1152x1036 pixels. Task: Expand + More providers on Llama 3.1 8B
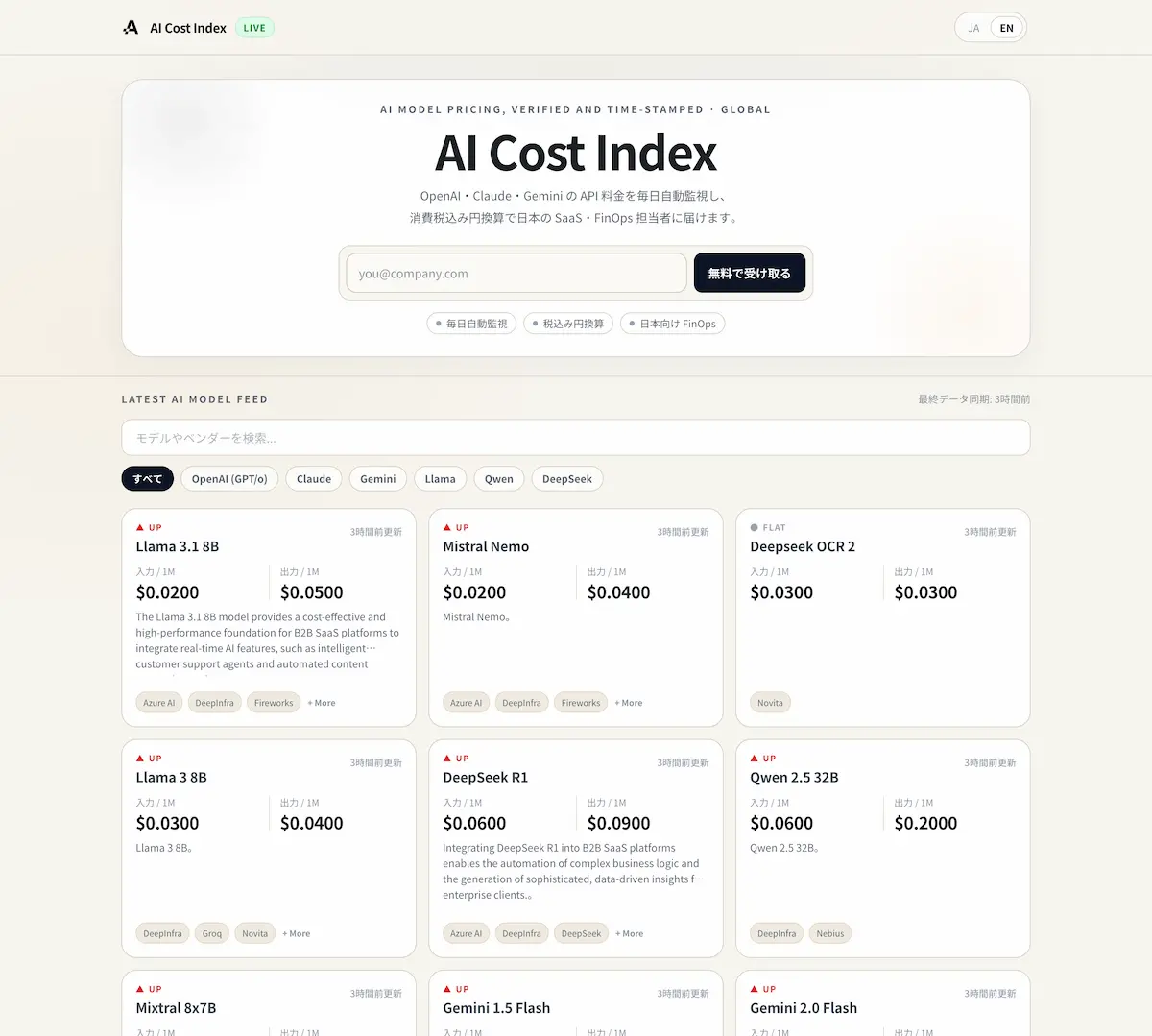[321, 702]
